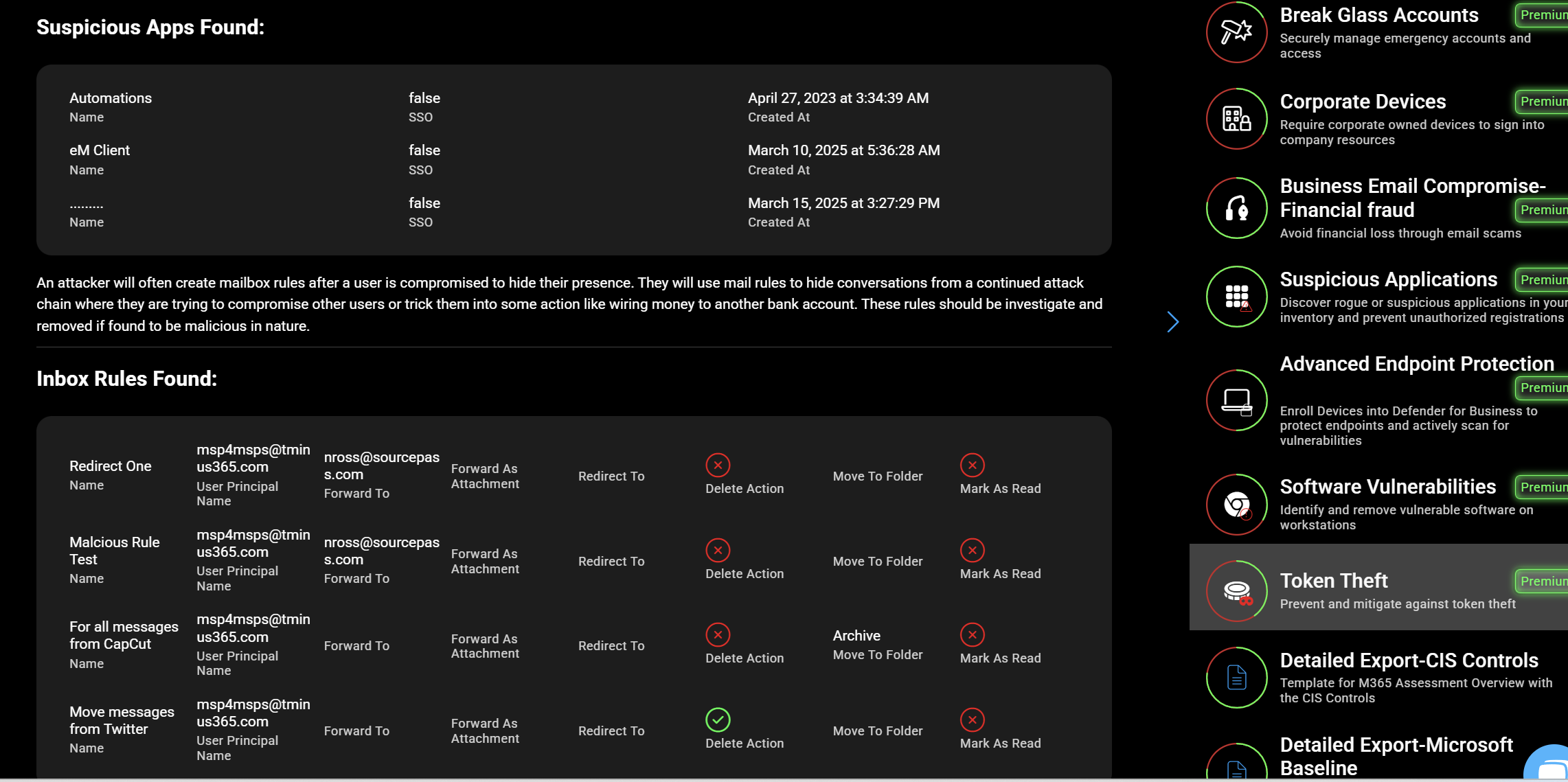Viewport: 1568px width, 782px height.
Task: Expand the side panel with blue chevron
Action: click(1172, 322)
